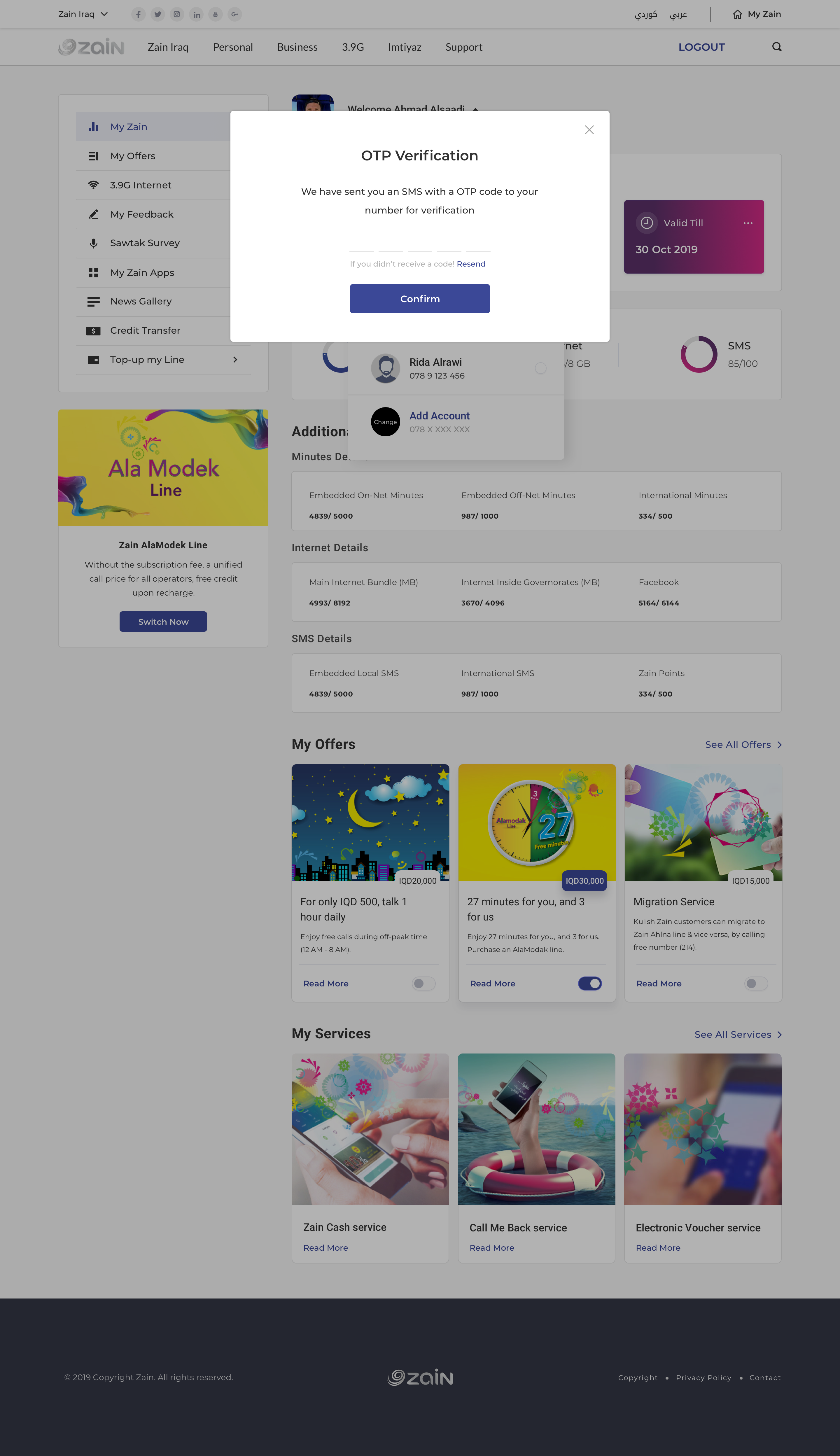Open the Imtiyaz menu item
This screenshot has width=840, height=1456.
click(x=405, y=47)
